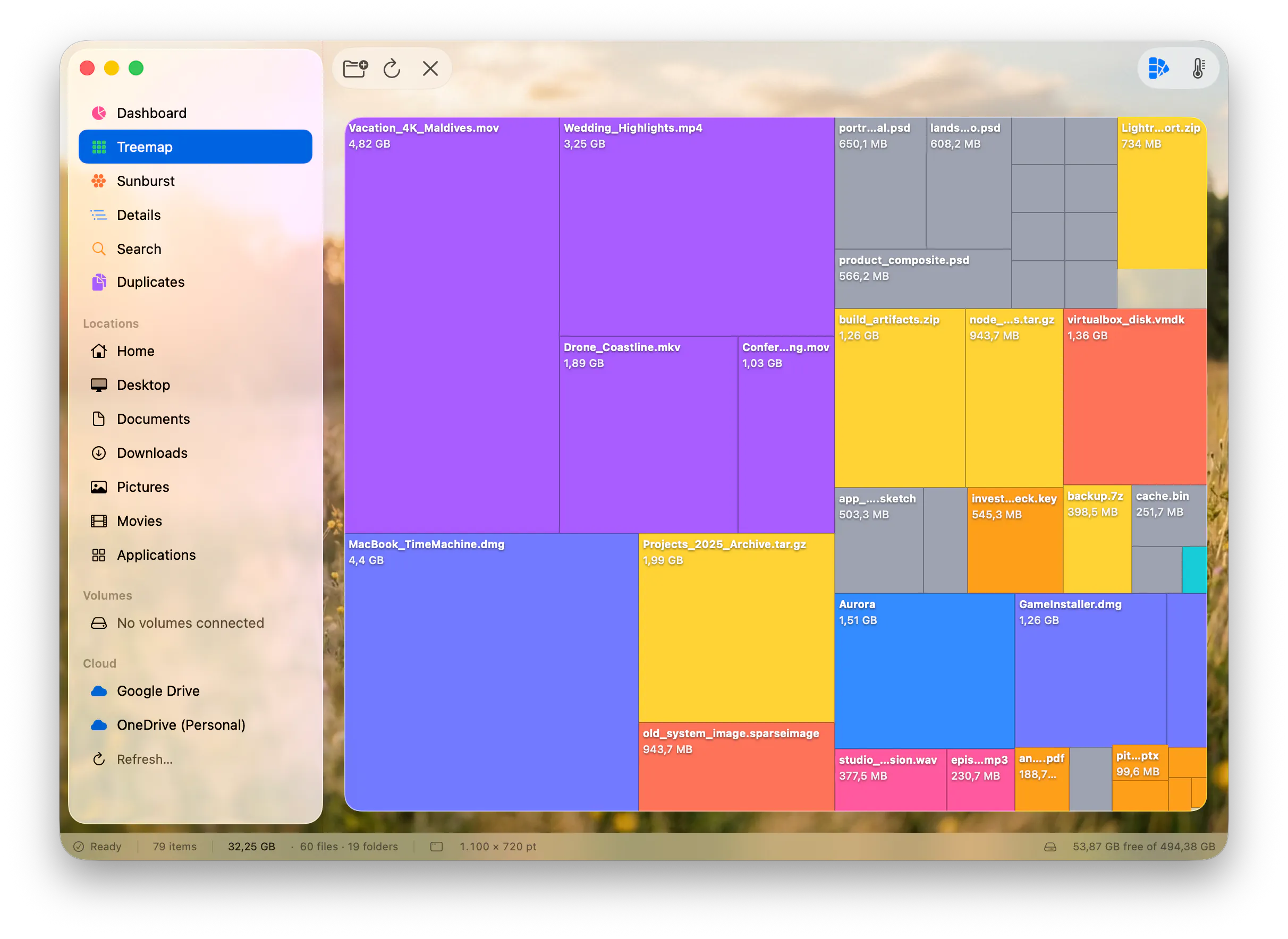This screenshot has width=1288, height=939.
Task: Select the pit...ptx 99,6 MB block
Action: 1140,764
